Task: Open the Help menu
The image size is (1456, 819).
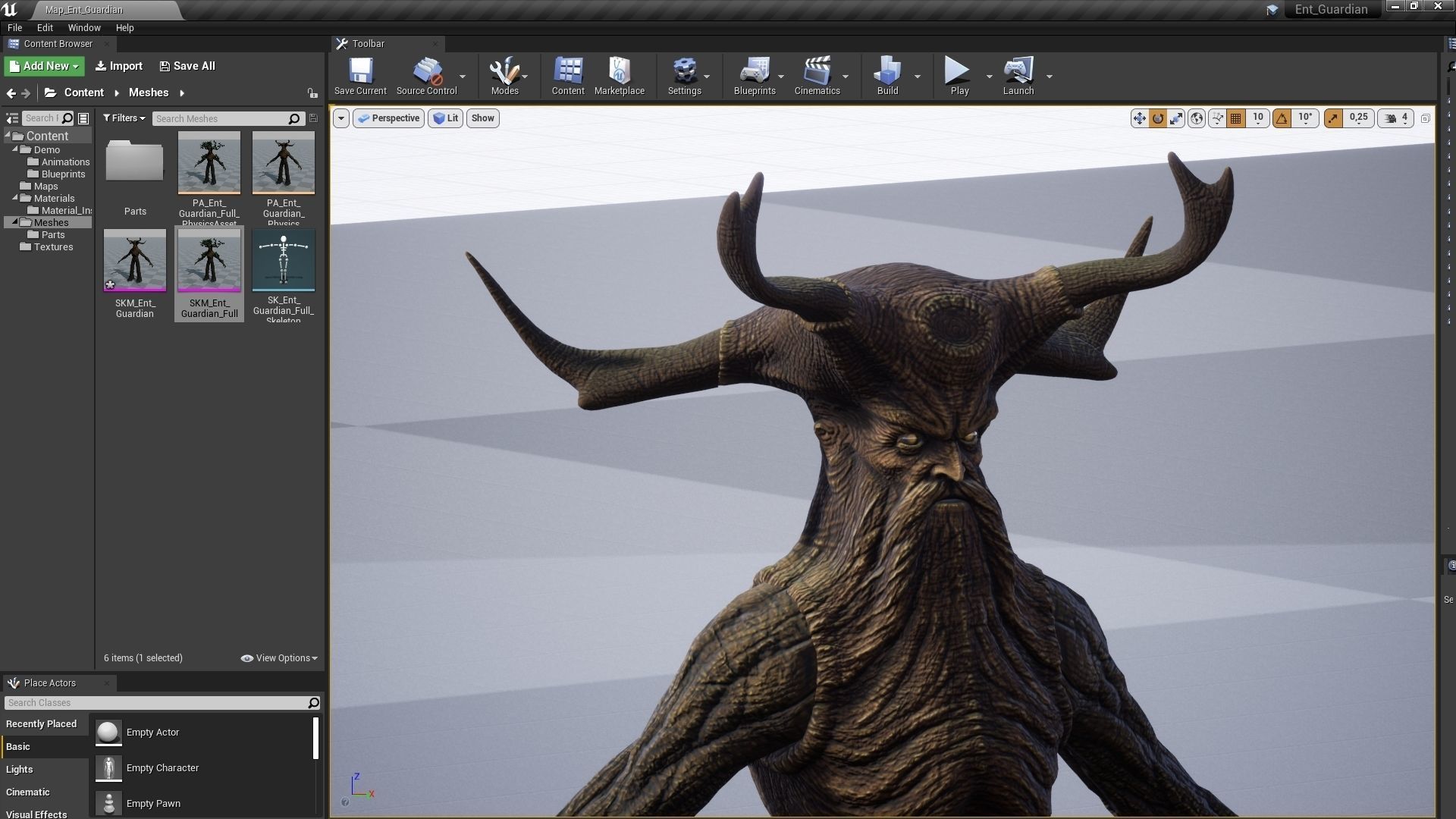Action: (x=124, y=27)
